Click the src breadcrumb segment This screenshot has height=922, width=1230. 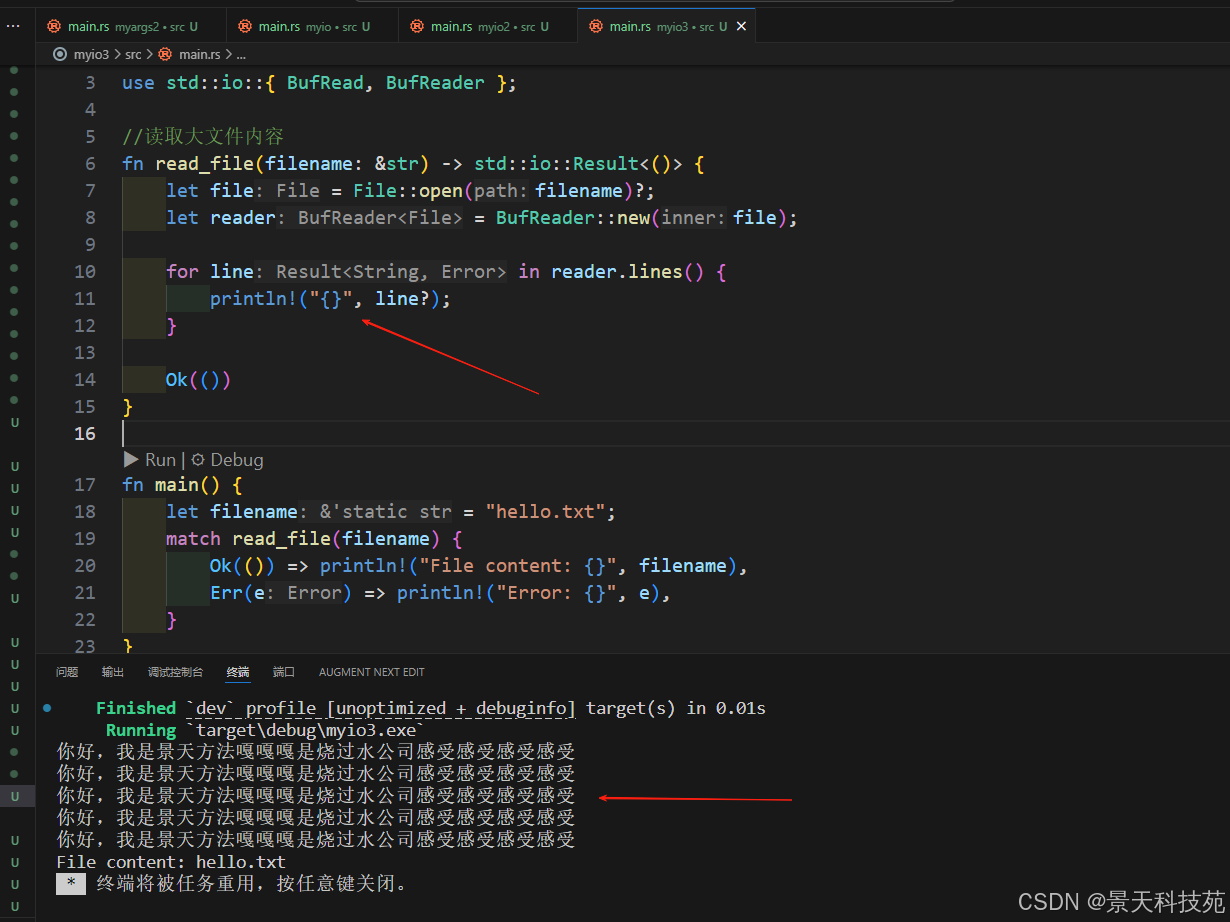[133, 54]
